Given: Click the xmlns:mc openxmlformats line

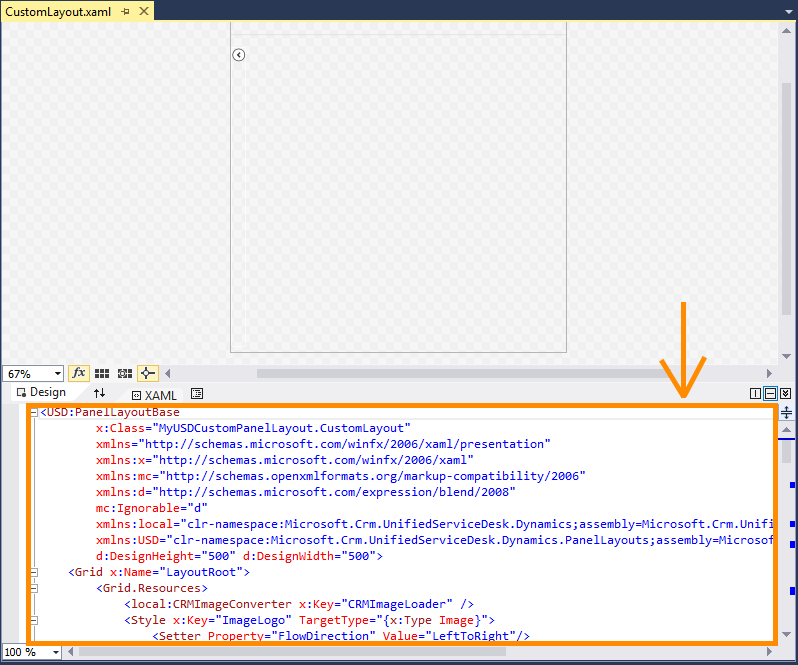Looking at the screenshot, I should (340, 476).
